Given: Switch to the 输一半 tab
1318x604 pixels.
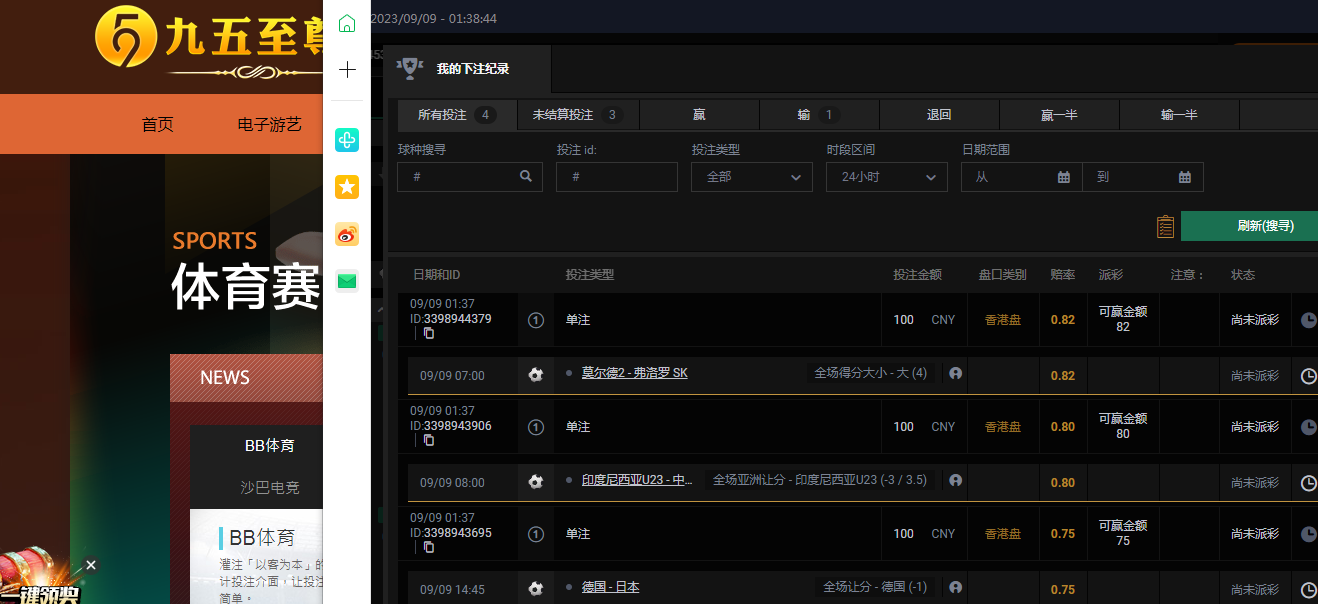Looking at the screenshot, I should [1179, 115].
